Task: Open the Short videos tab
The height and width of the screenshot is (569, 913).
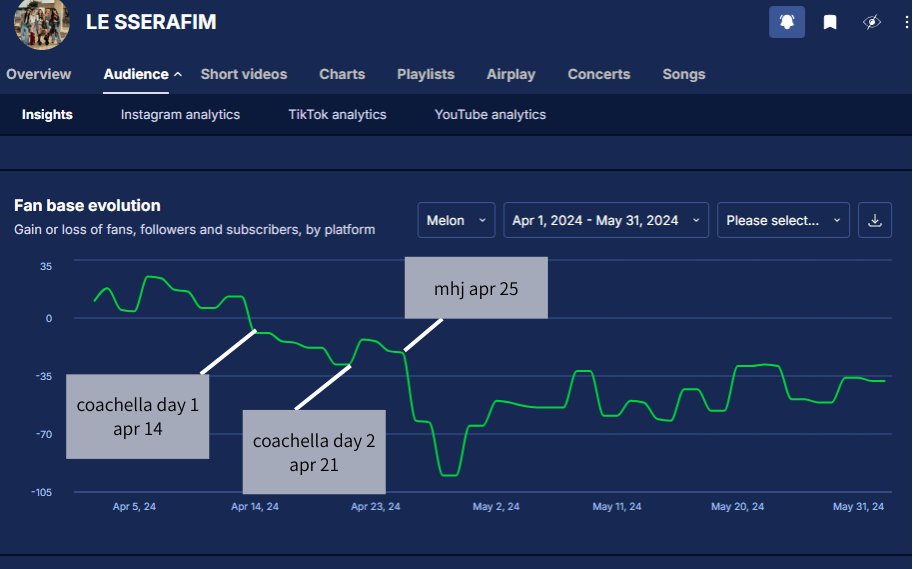Action: [x=244, y=74]
